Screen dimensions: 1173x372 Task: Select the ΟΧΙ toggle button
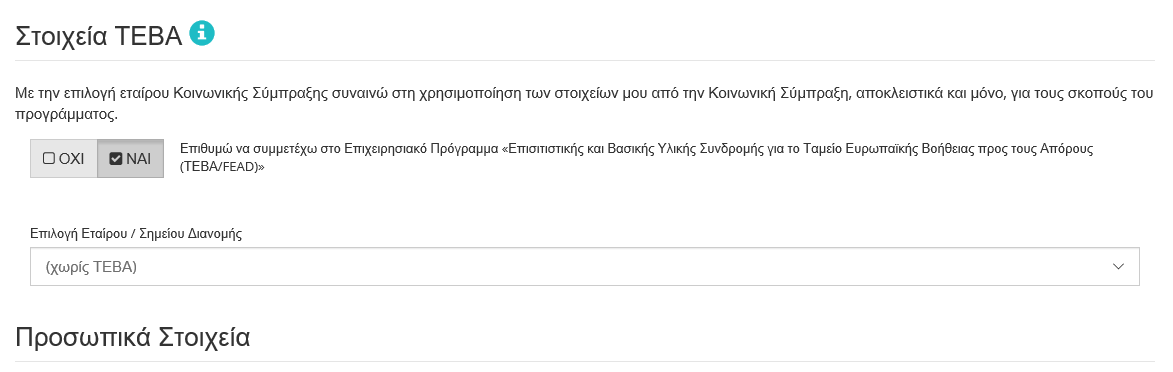click(x=64, y=159)
